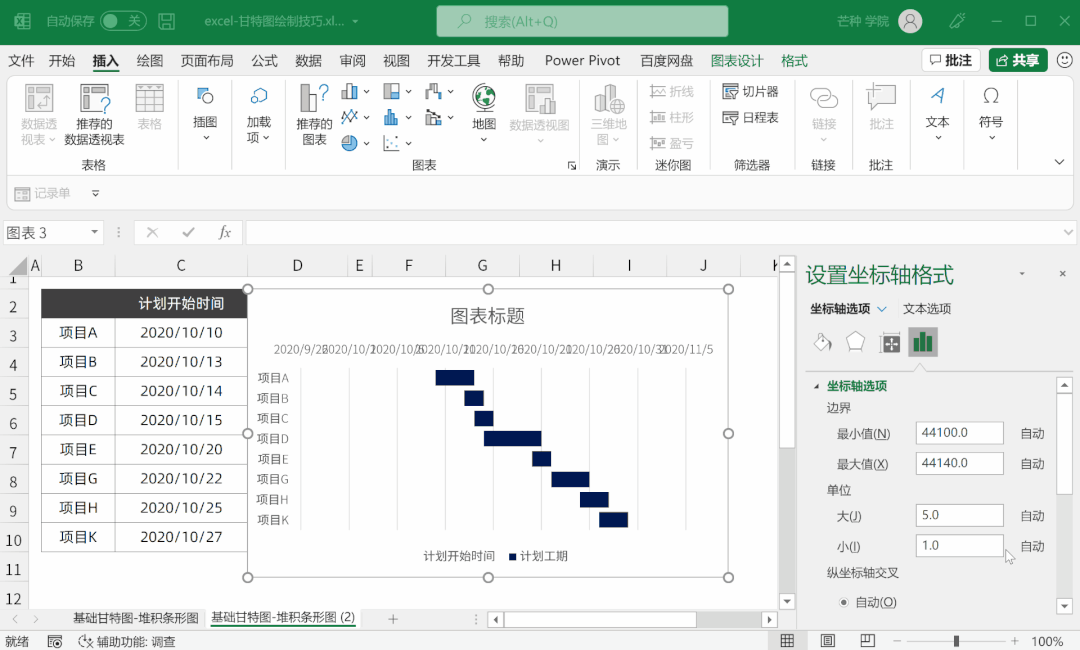Image resolution: width=1080 pixels, height=650 pixels.
Task: Click 自动 reset next to 最小值
Action: (1032, 434)
